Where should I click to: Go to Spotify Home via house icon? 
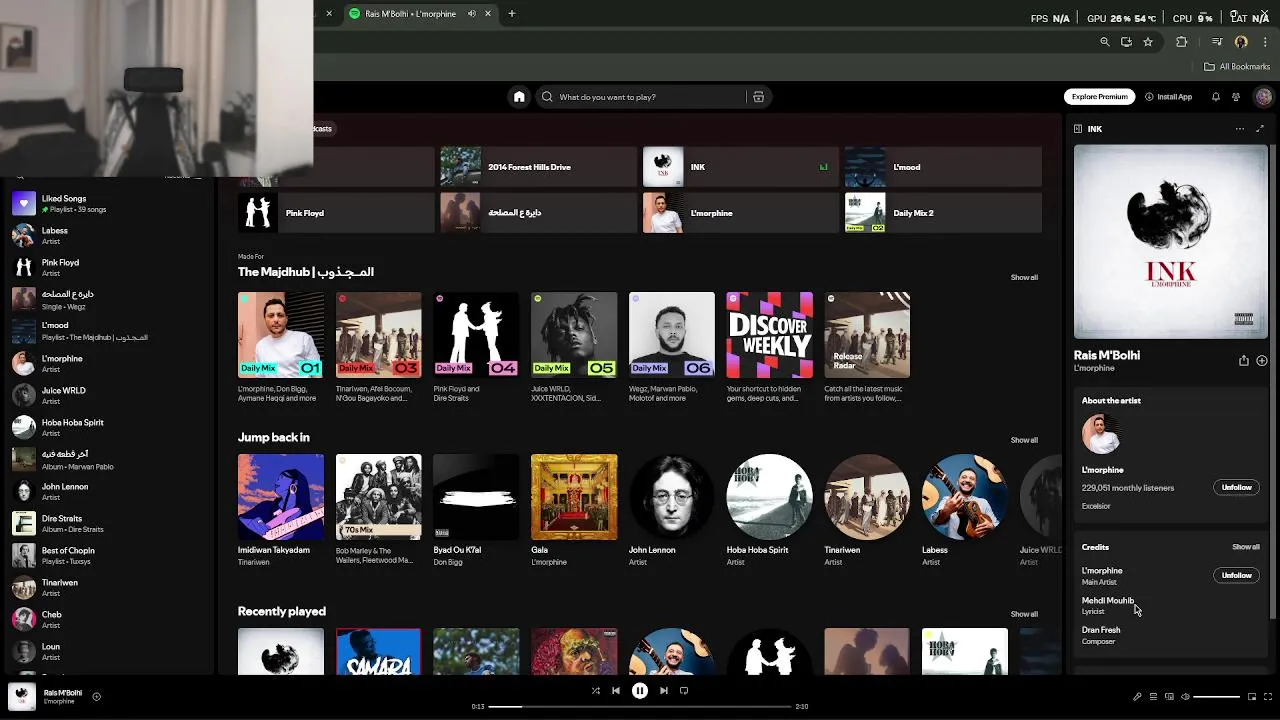[x=518, y=97]
